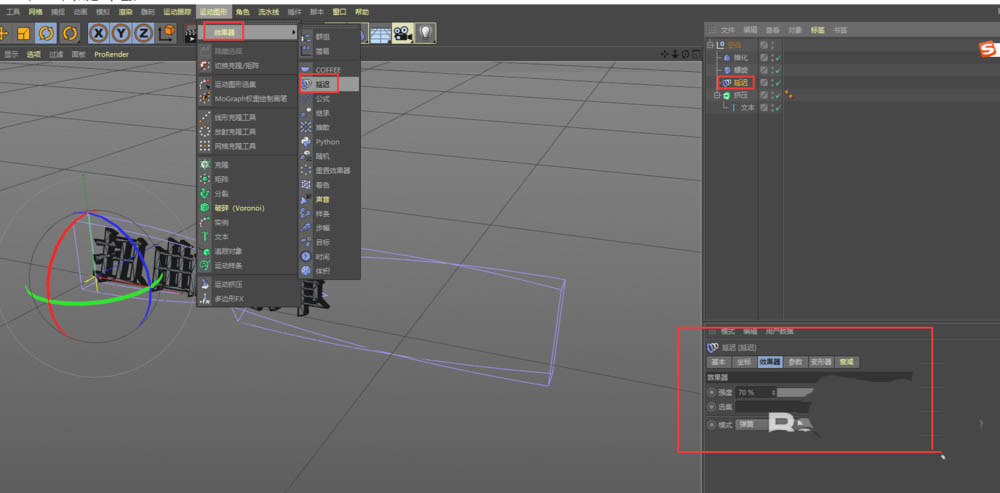Open ProRender in the viewport menu
1000x493 pixels.
click(x=110, y=54)
